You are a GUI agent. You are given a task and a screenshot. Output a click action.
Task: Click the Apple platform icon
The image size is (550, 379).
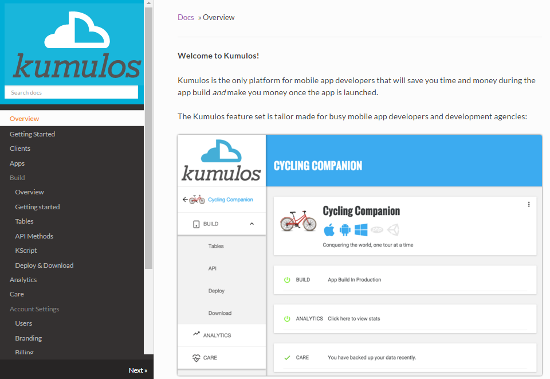329,230
